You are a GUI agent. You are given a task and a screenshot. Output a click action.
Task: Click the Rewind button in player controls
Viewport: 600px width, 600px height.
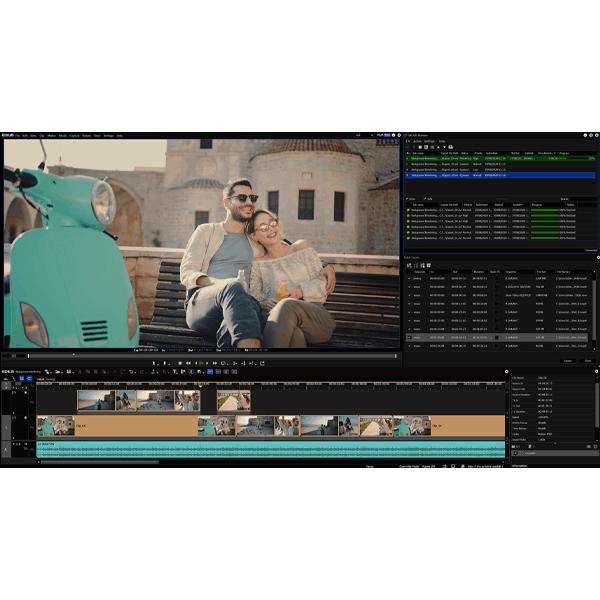pos(188,363)
